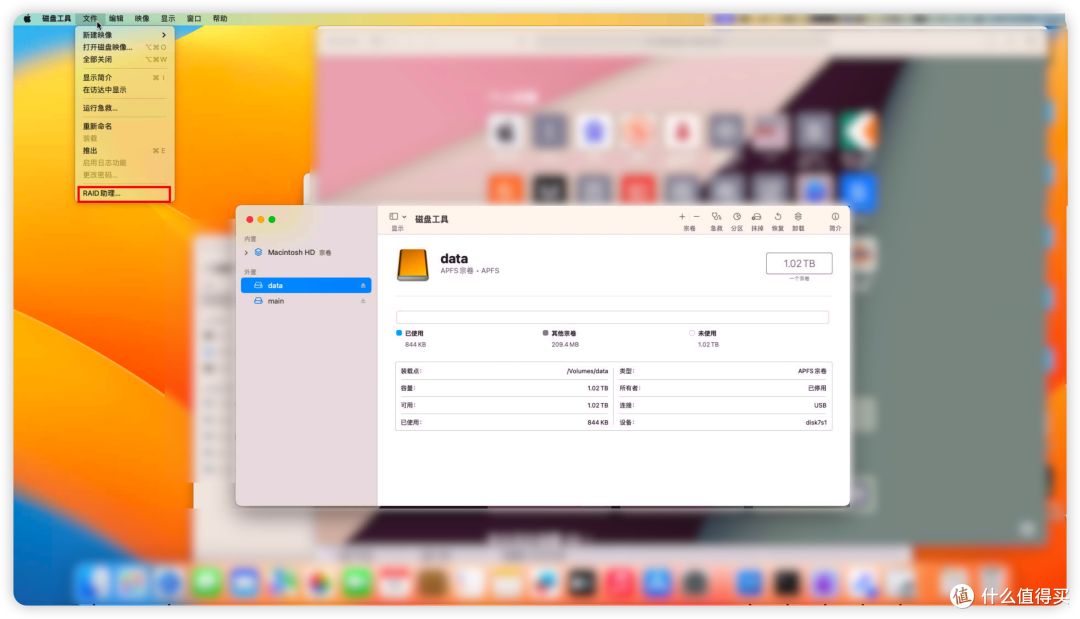Open the 映像 menu
This screenshot has width=1080, height=619.
(x=142, y=19)
